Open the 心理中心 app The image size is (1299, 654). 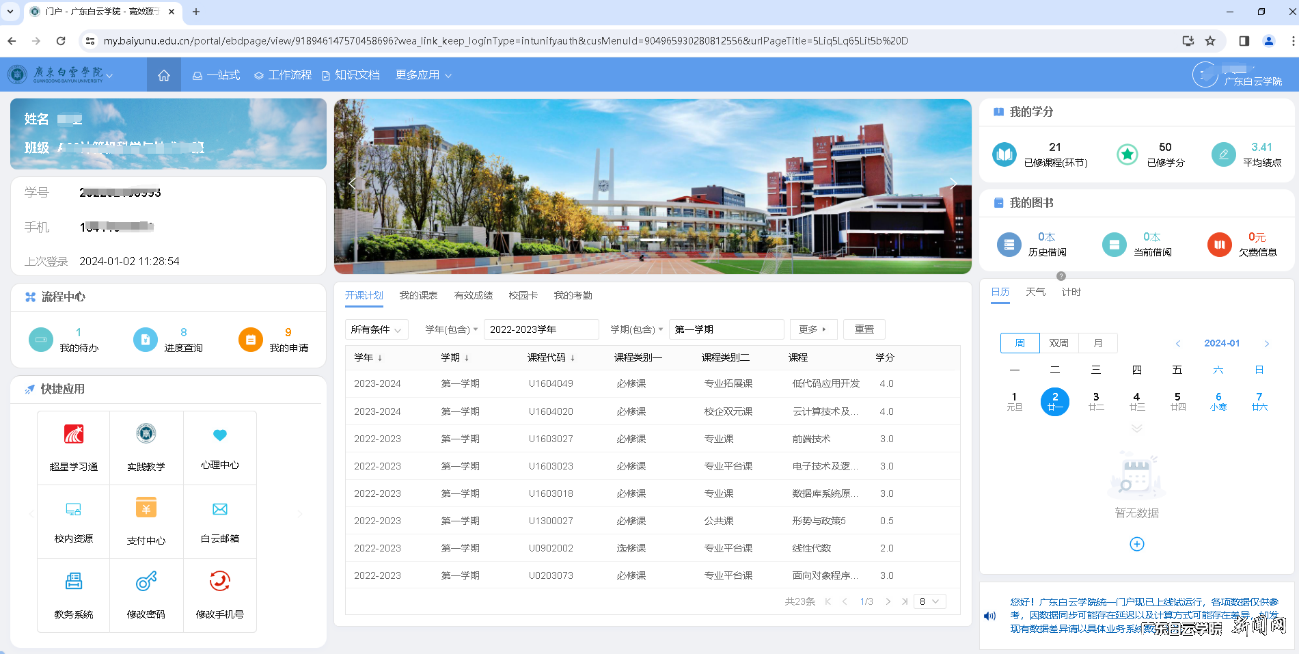click(220, 447)
